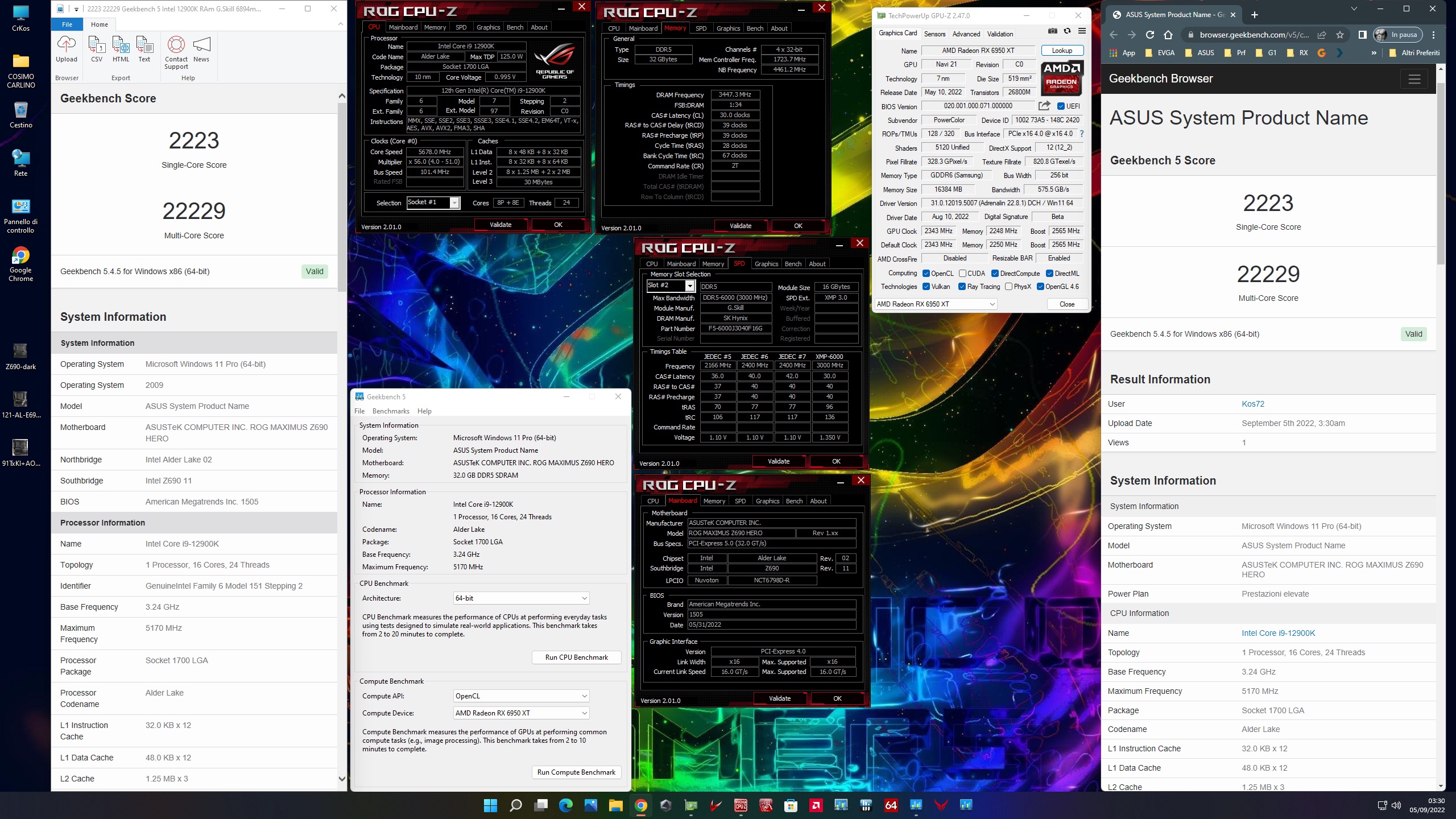The image size is (1456, 819).
Task: Click Validate in CPU-Z Memory window
Action: 741,226
